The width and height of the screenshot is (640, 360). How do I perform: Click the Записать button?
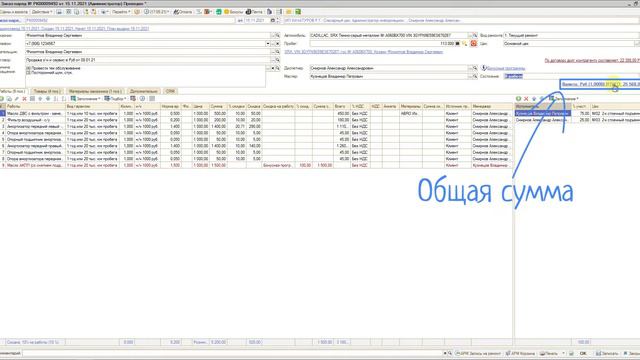coord(607,353)
